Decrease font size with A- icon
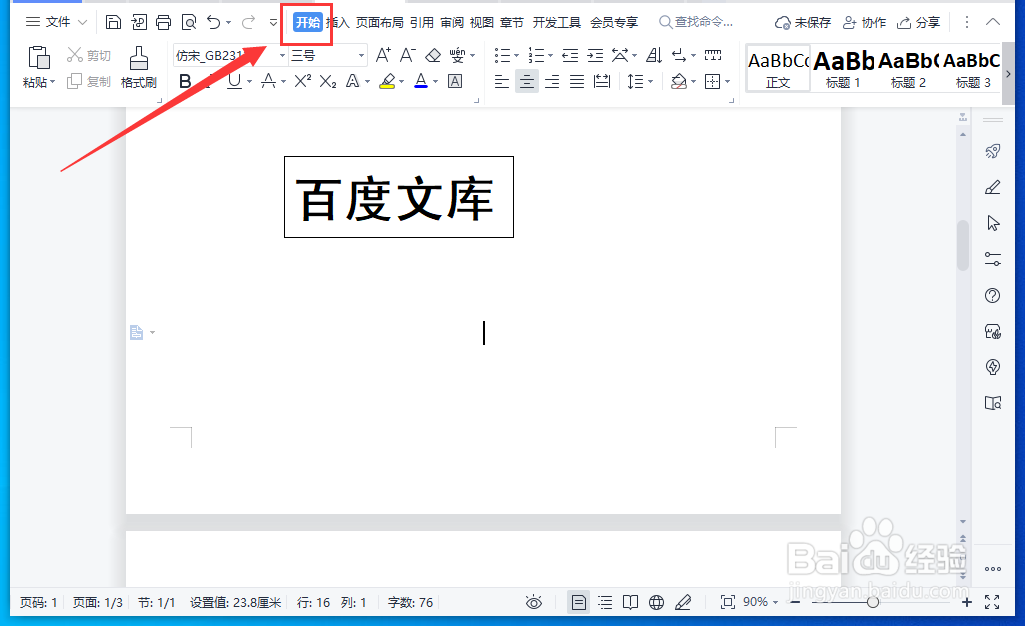This screenshot has height=626, width=1025. (x=408, y=55)
